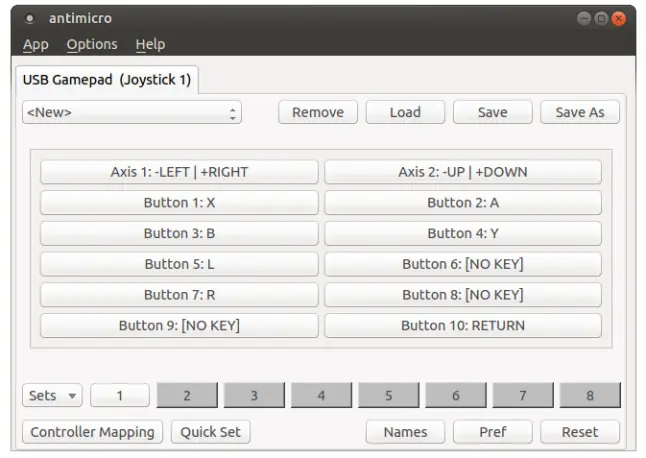The width and height of the screenshot is (646, 458).
Task: Open Controller Mapping dialog
Action: 92,432
